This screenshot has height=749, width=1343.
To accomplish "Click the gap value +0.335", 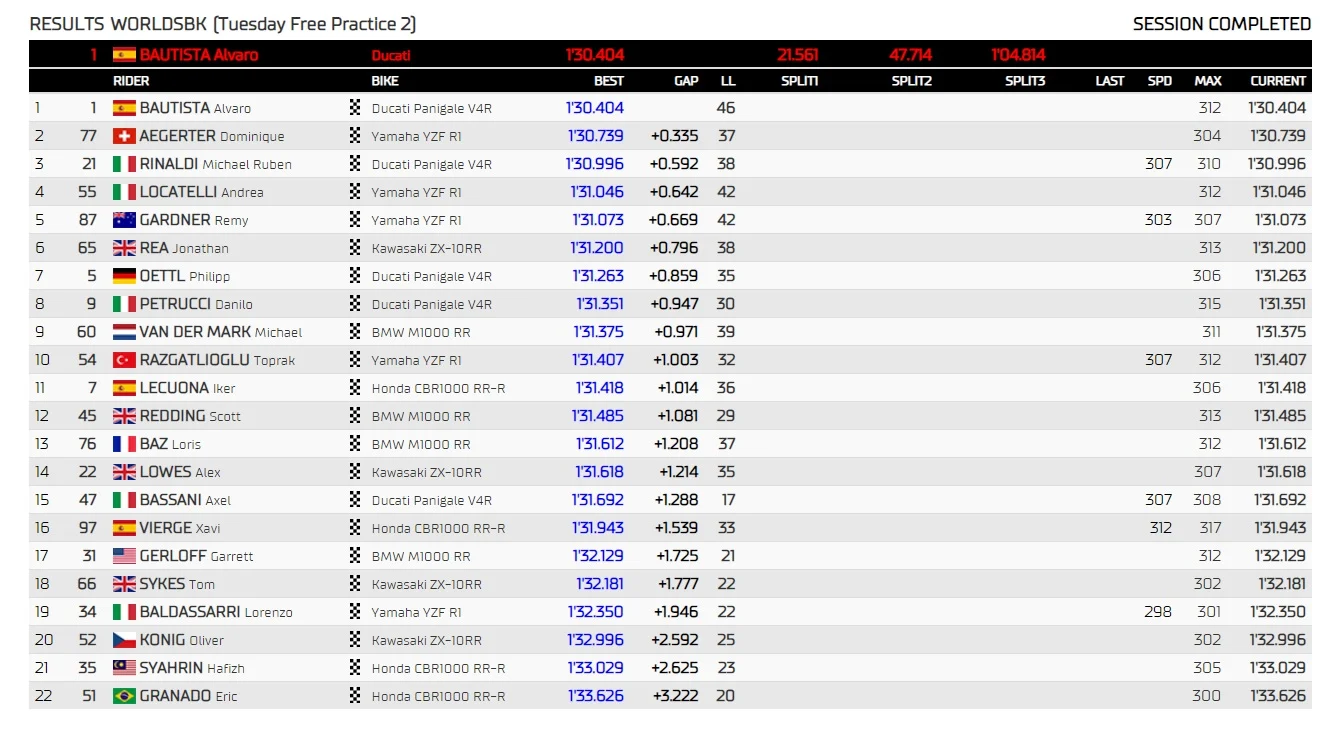I will 674,136.
